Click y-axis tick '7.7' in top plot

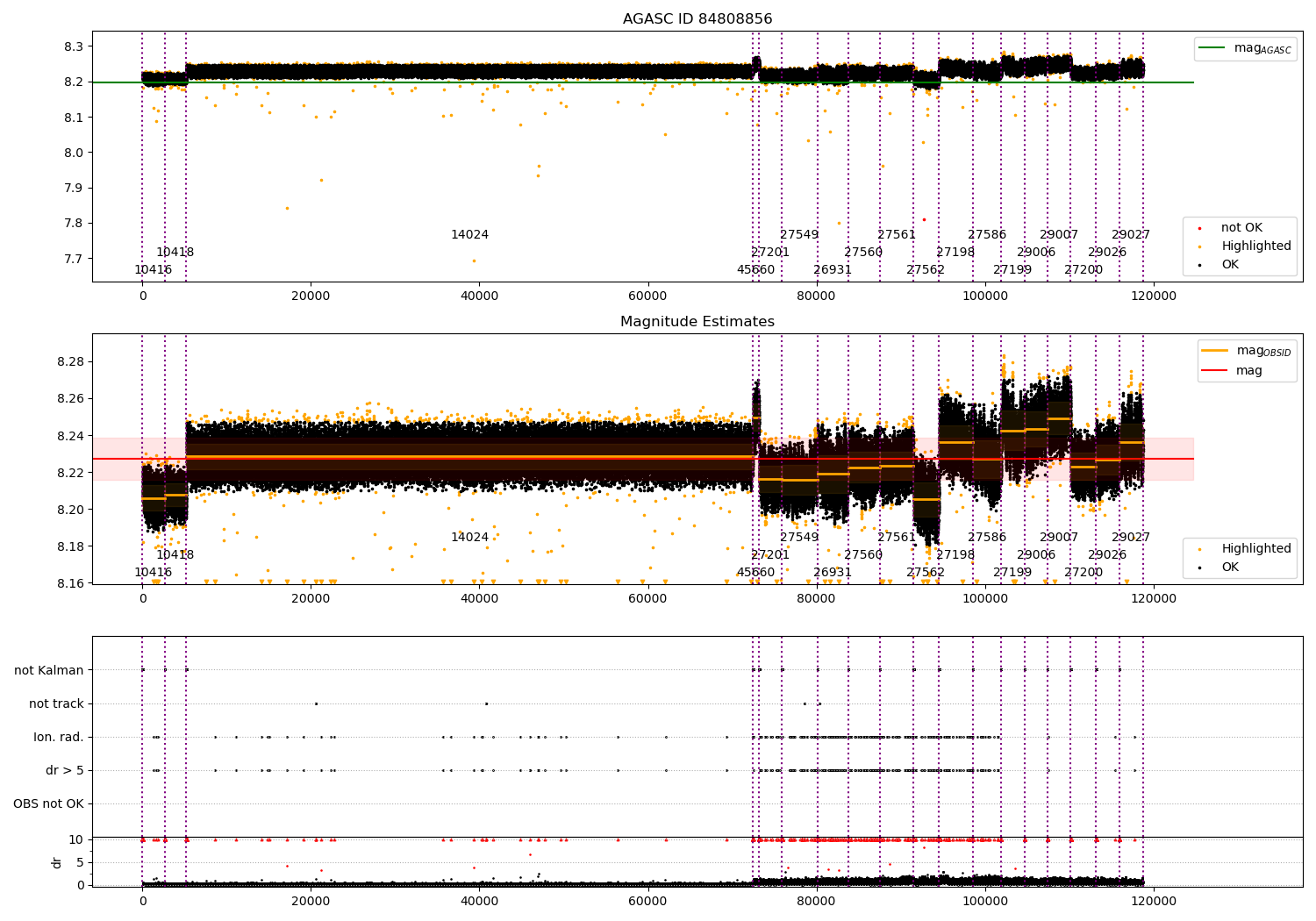click(74, 259)
